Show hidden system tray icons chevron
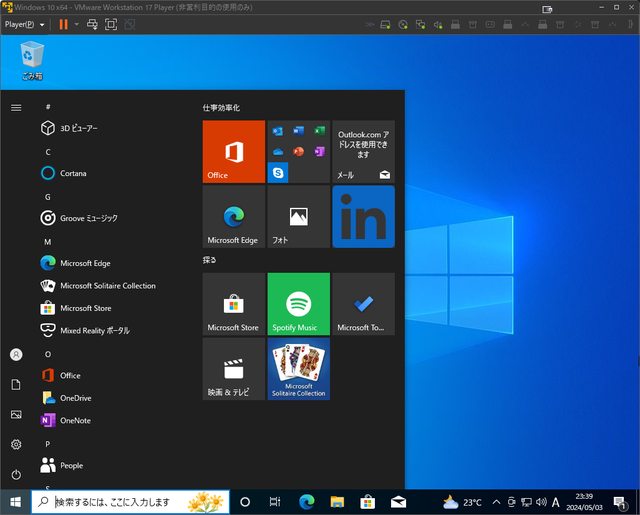Viewport: 640px width, 515px height. coord(496,502)
